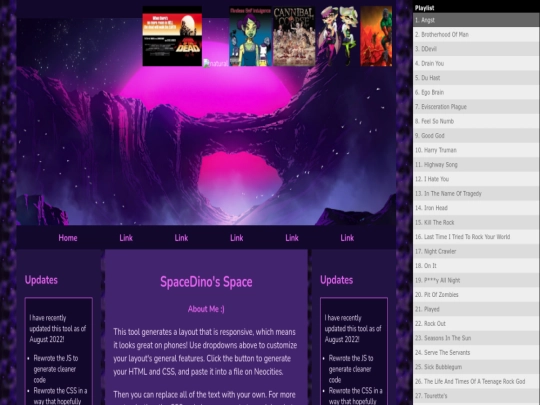
Task: Select playlist track Brotherhood Of Man
Action: pyautogui.click(x=476, y=34)
